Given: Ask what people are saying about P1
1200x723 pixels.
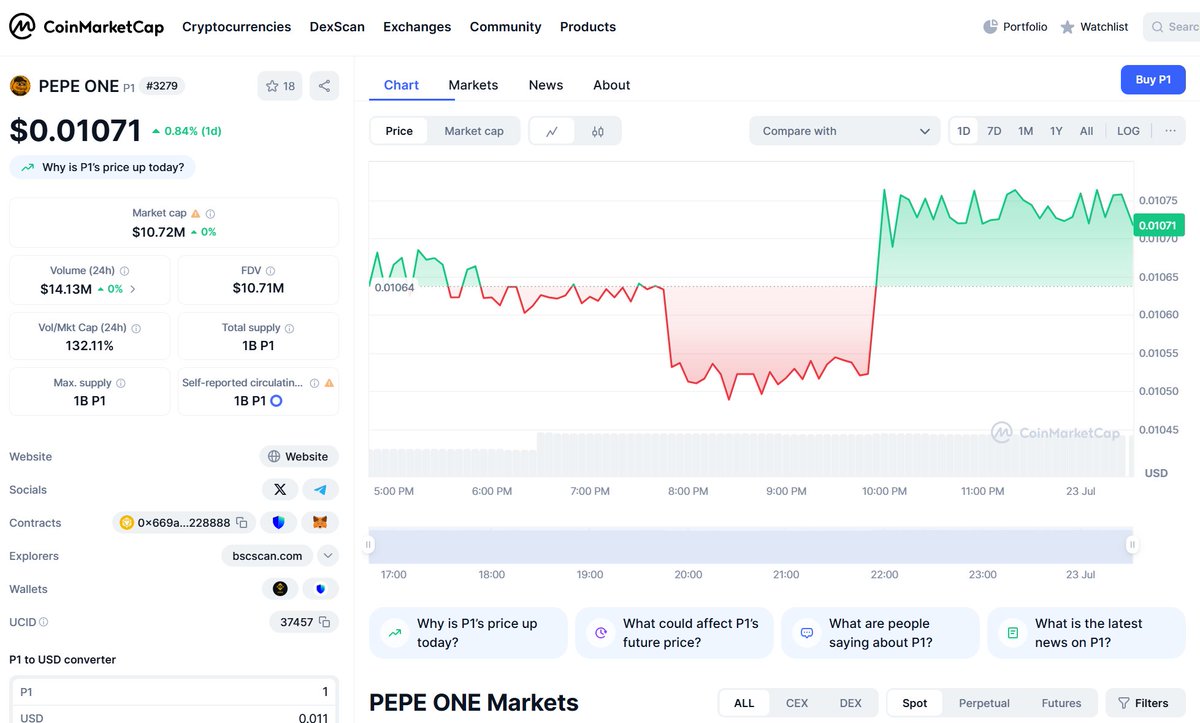Looking at the screenshot, I should pyautogui.click(x=880, y=633).
